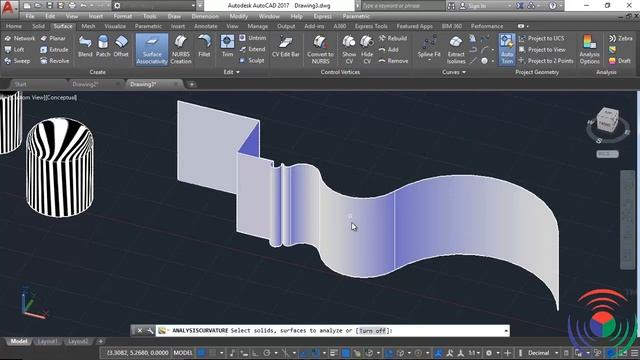This screenshot has width=640, height=360.
Task: Run Draft surface analysis
Action: click(620, 61)
